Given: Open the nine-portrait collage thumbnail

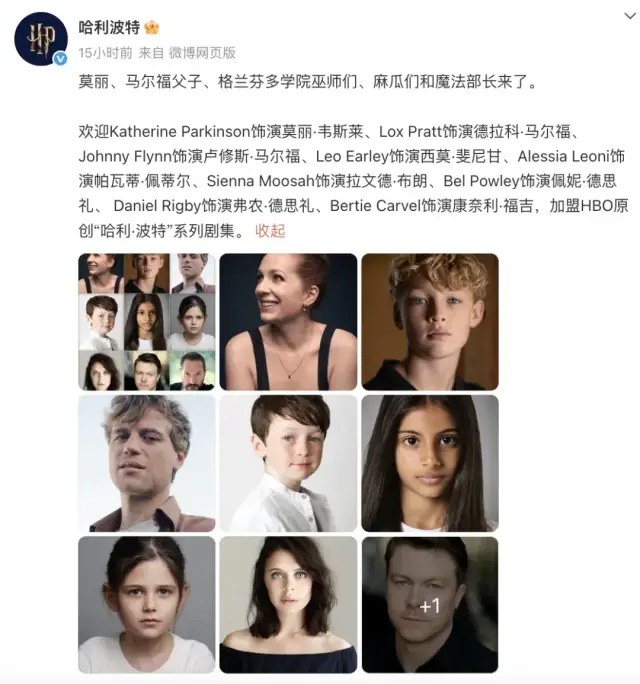Looking at the screenshot, I should [147, 322].
